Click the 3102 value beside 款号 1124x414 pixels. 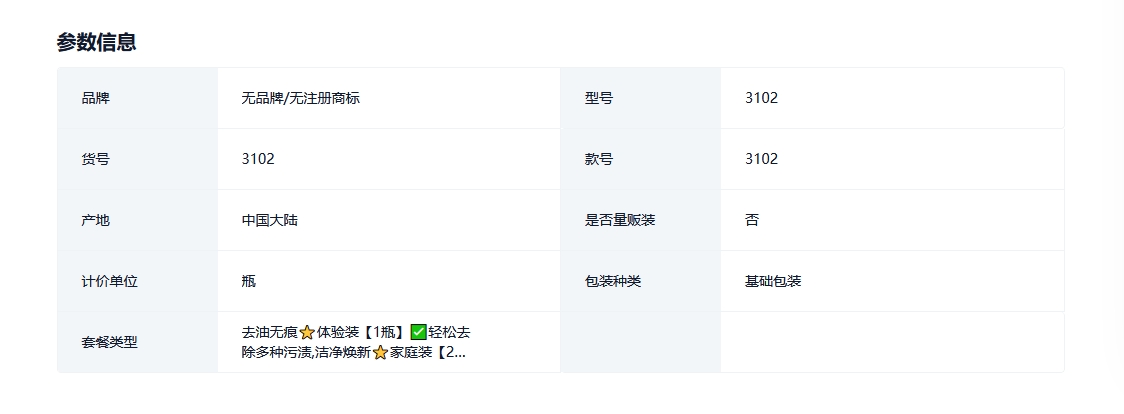point(761,159)
